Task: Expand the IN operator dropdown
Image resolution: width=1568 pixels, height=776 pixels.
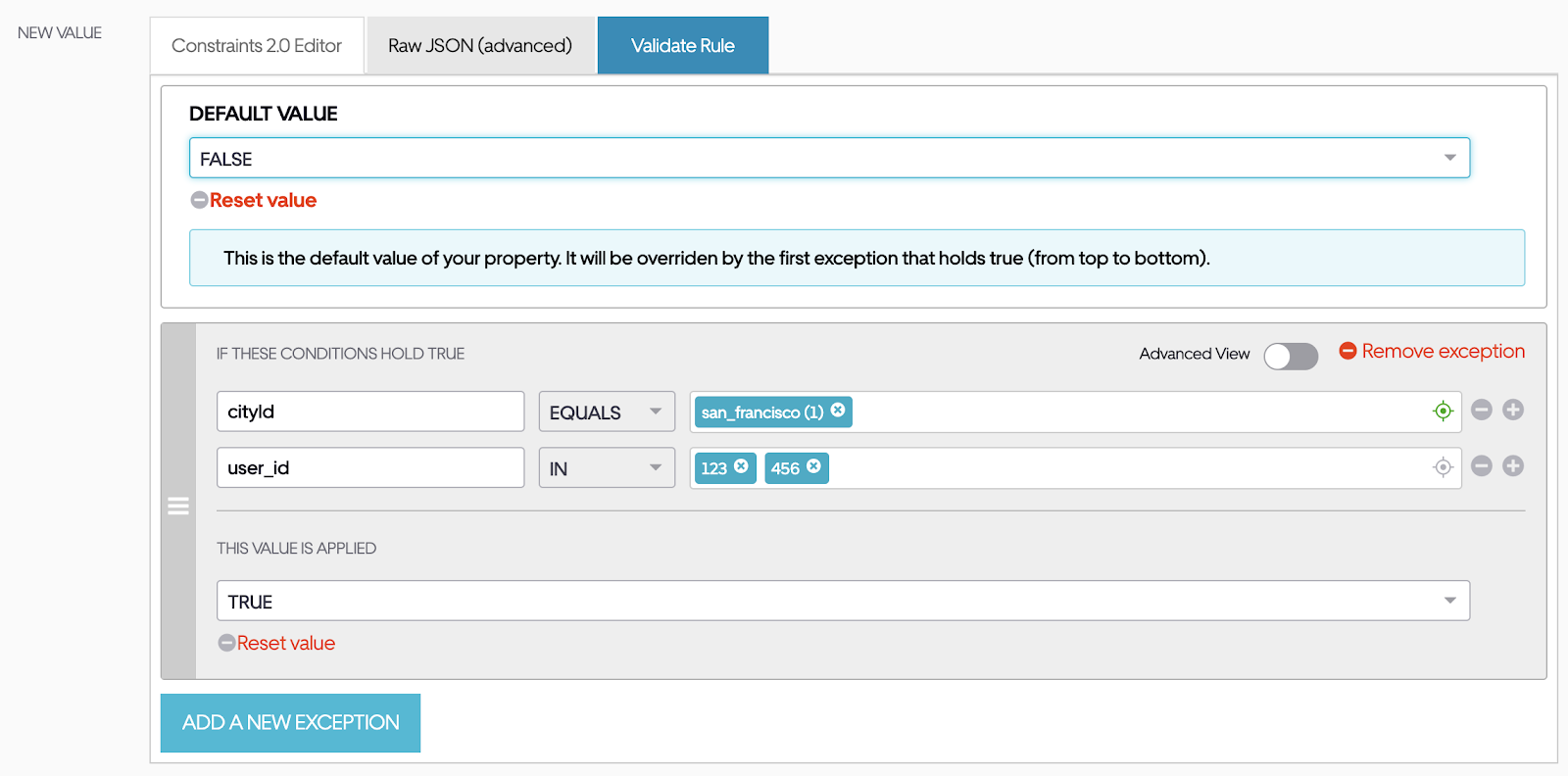Action: pos(607,468)
